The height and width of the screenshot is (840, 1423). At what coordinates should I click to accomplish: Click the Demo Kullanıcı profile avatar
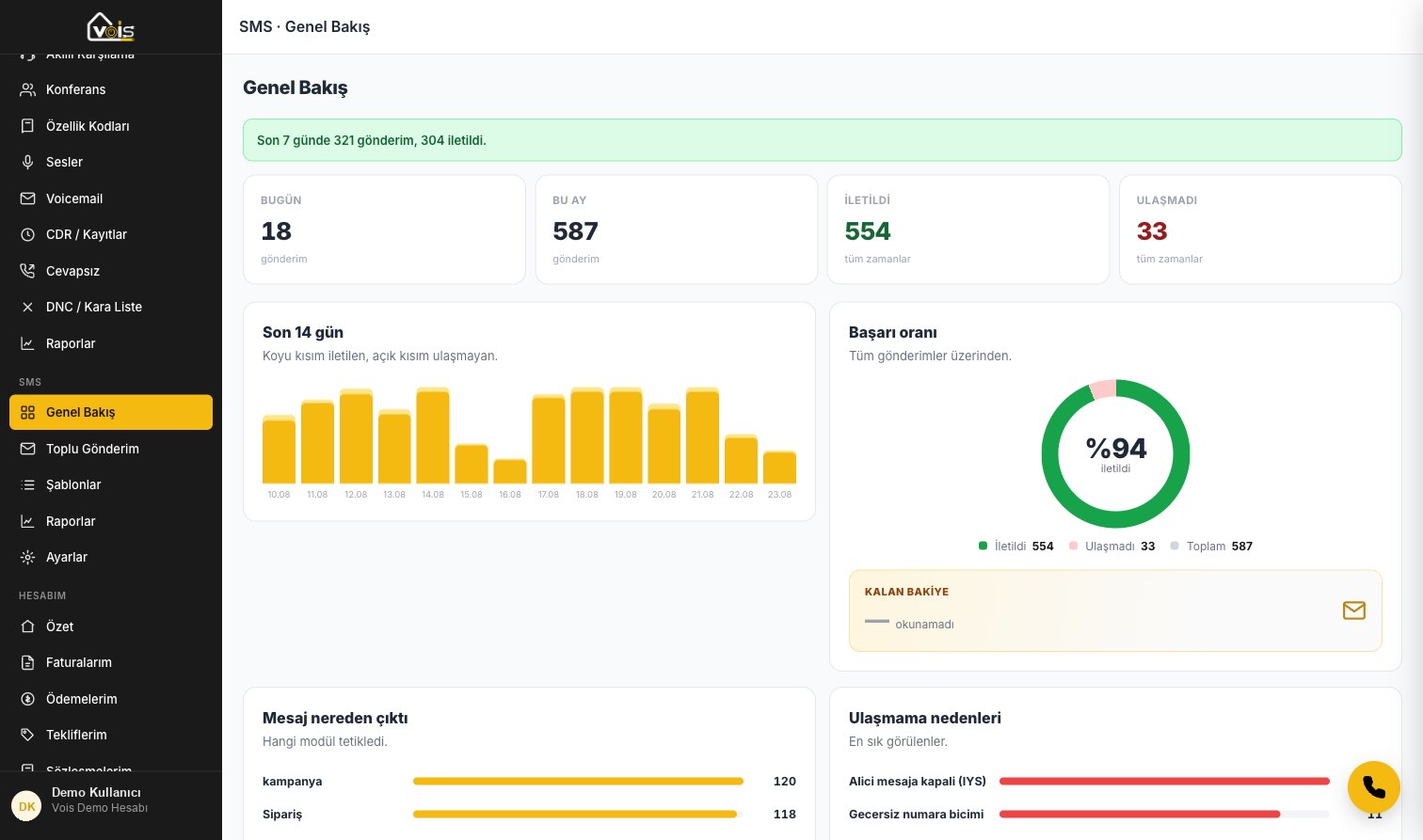pyautogui.click(x=26, y=805)
